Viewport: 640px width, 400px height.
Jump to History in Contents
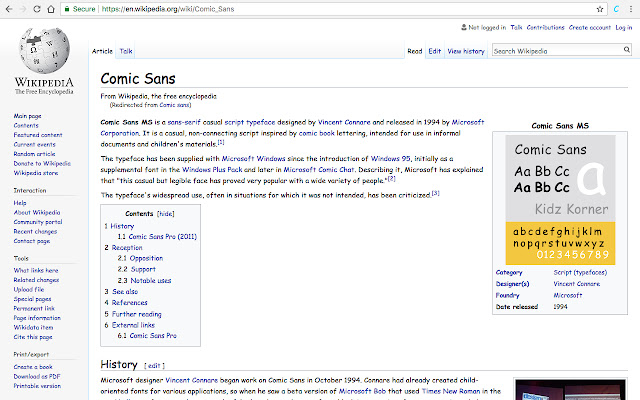tap(122, 226)
